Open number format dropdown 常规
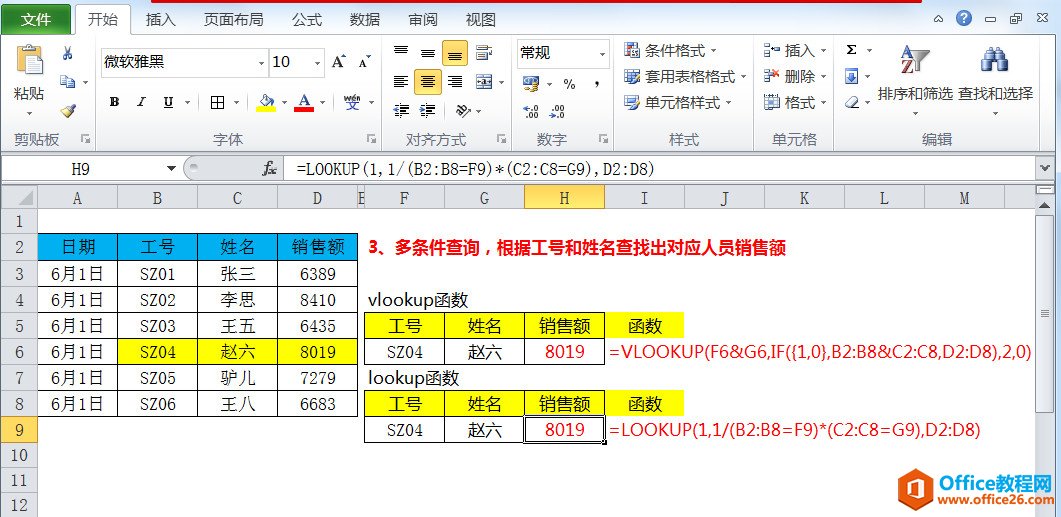The image size is (1061, 517). point(602,53)
